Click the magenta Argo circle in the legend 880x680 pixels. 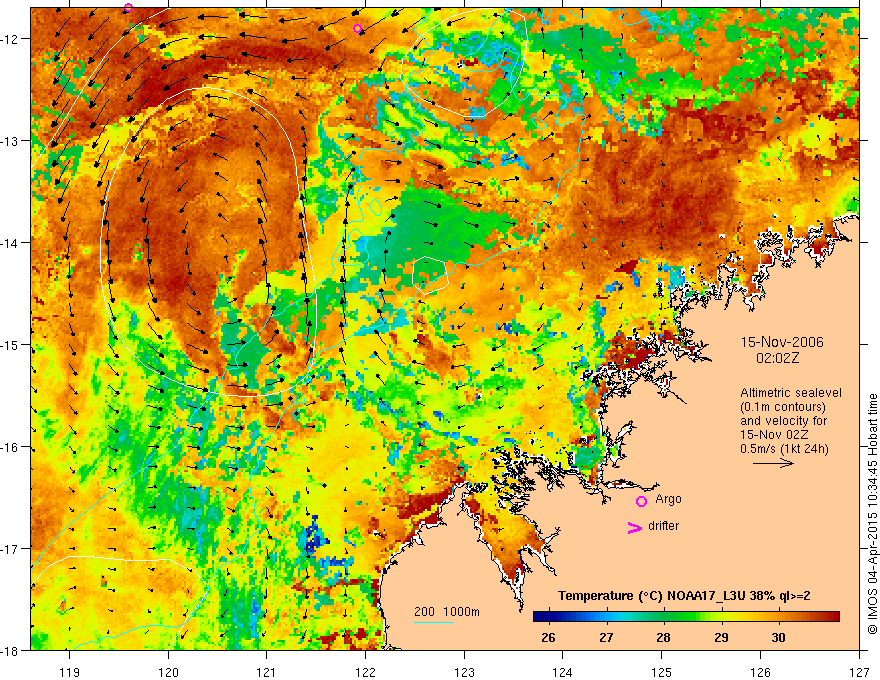point(641,501)
